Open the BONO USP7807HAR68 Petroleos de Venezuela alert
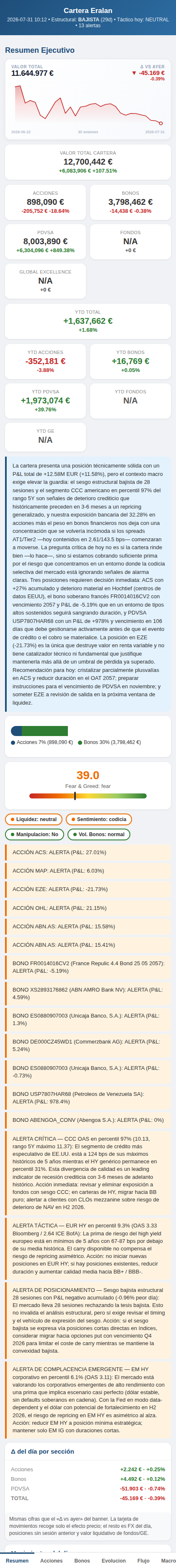 (x=88, y=1098)
